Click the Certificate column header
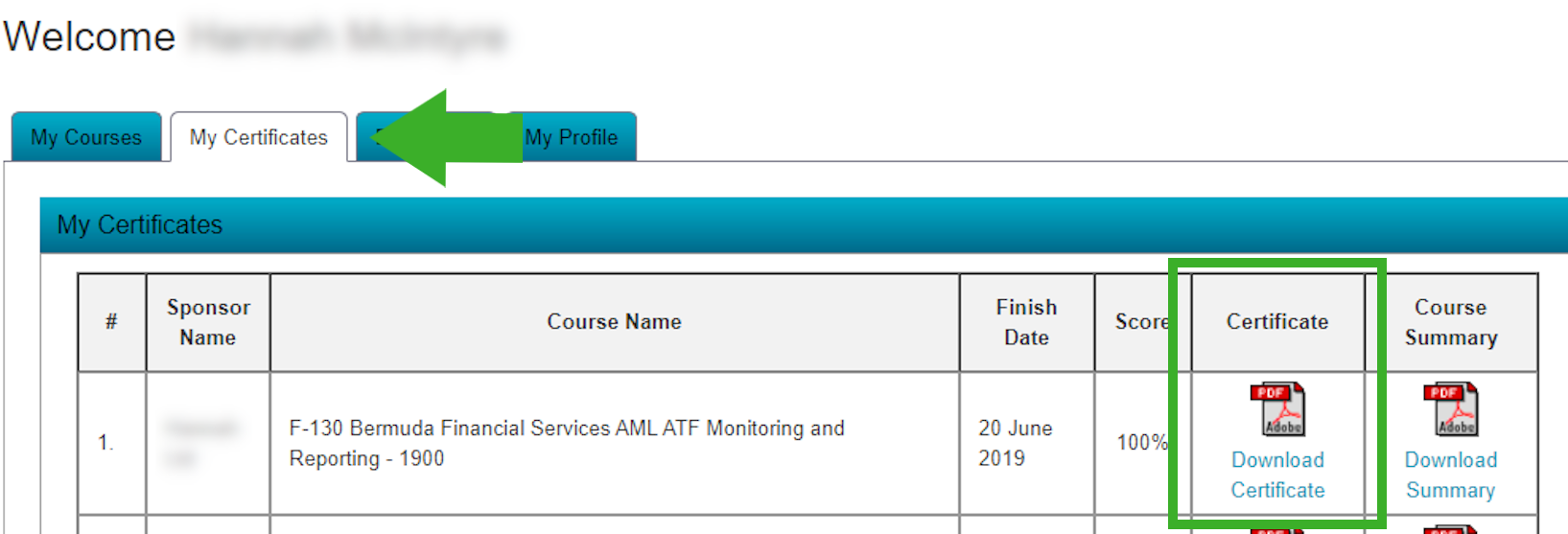This screenshot has width=1568, height=534. pos(1277,322)
